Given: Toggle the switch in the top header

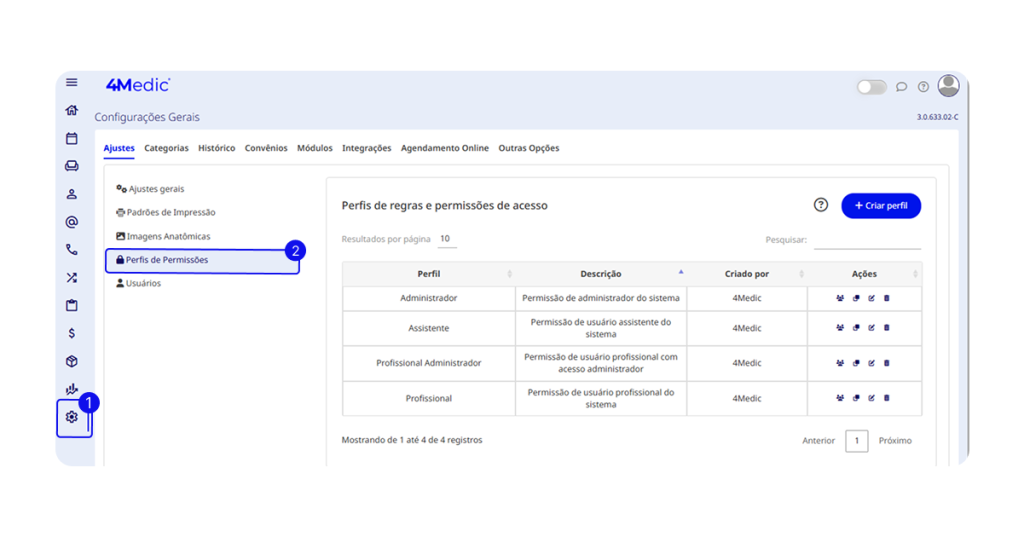Looking at the screenshot, I should (x=871, y=87).
